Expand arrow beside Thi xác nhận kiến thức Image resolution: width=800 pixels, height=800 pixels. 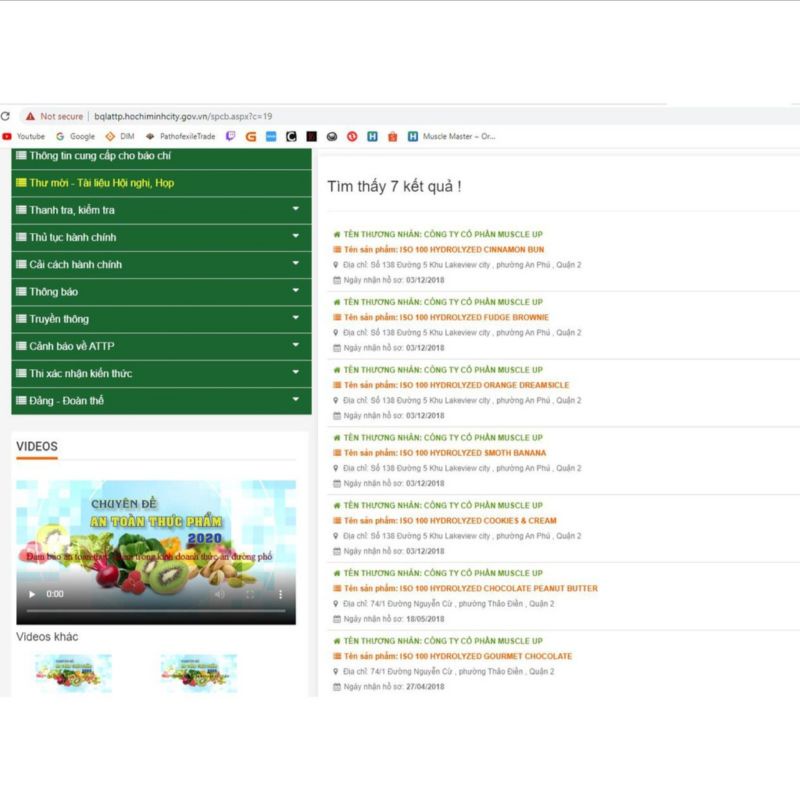(296, 372)
